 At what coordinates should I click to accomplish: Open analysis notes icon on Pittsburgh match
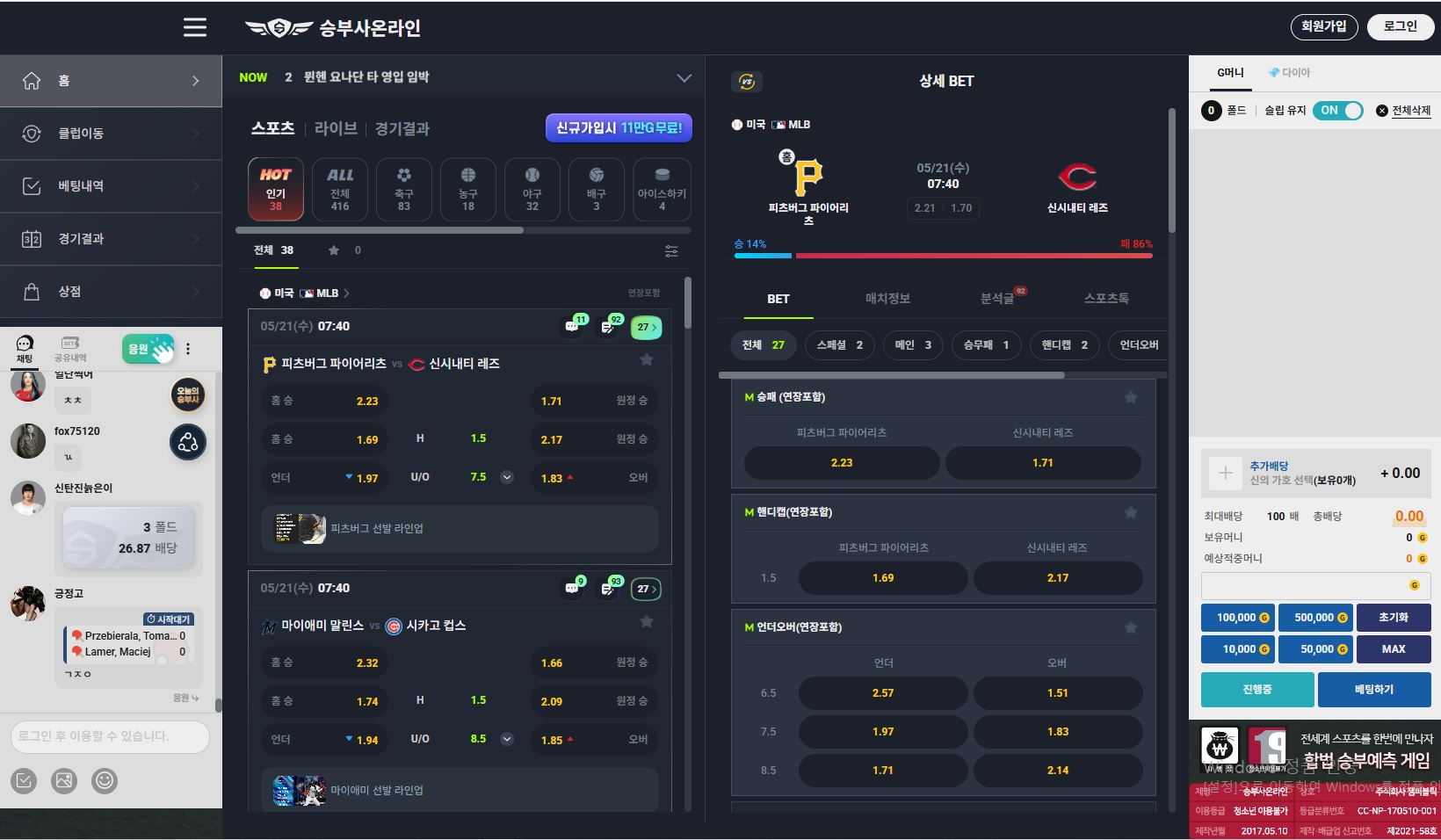(609, 326)
